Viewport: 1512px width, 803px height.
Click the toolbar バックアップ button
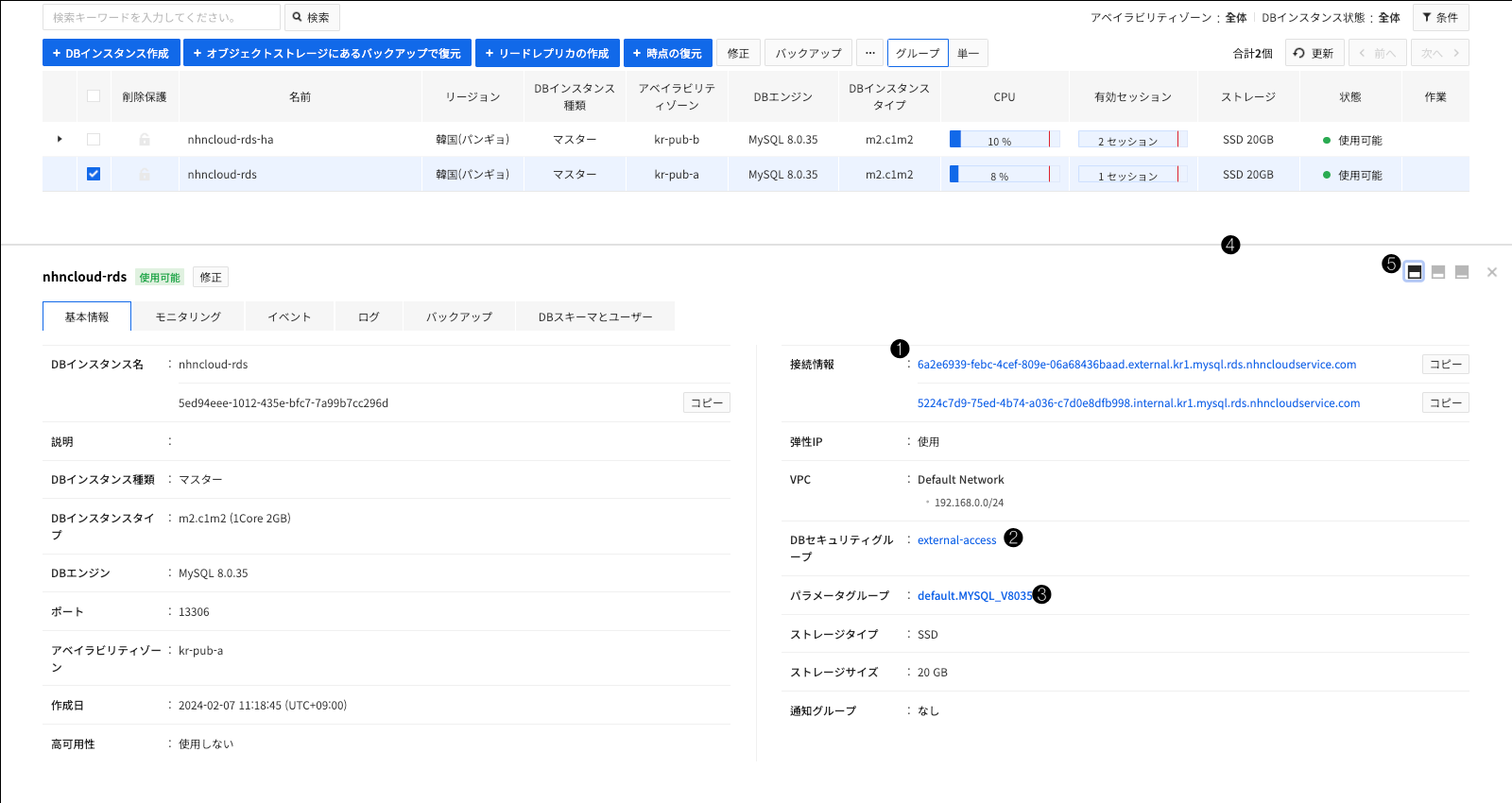[x=808, y=53]
